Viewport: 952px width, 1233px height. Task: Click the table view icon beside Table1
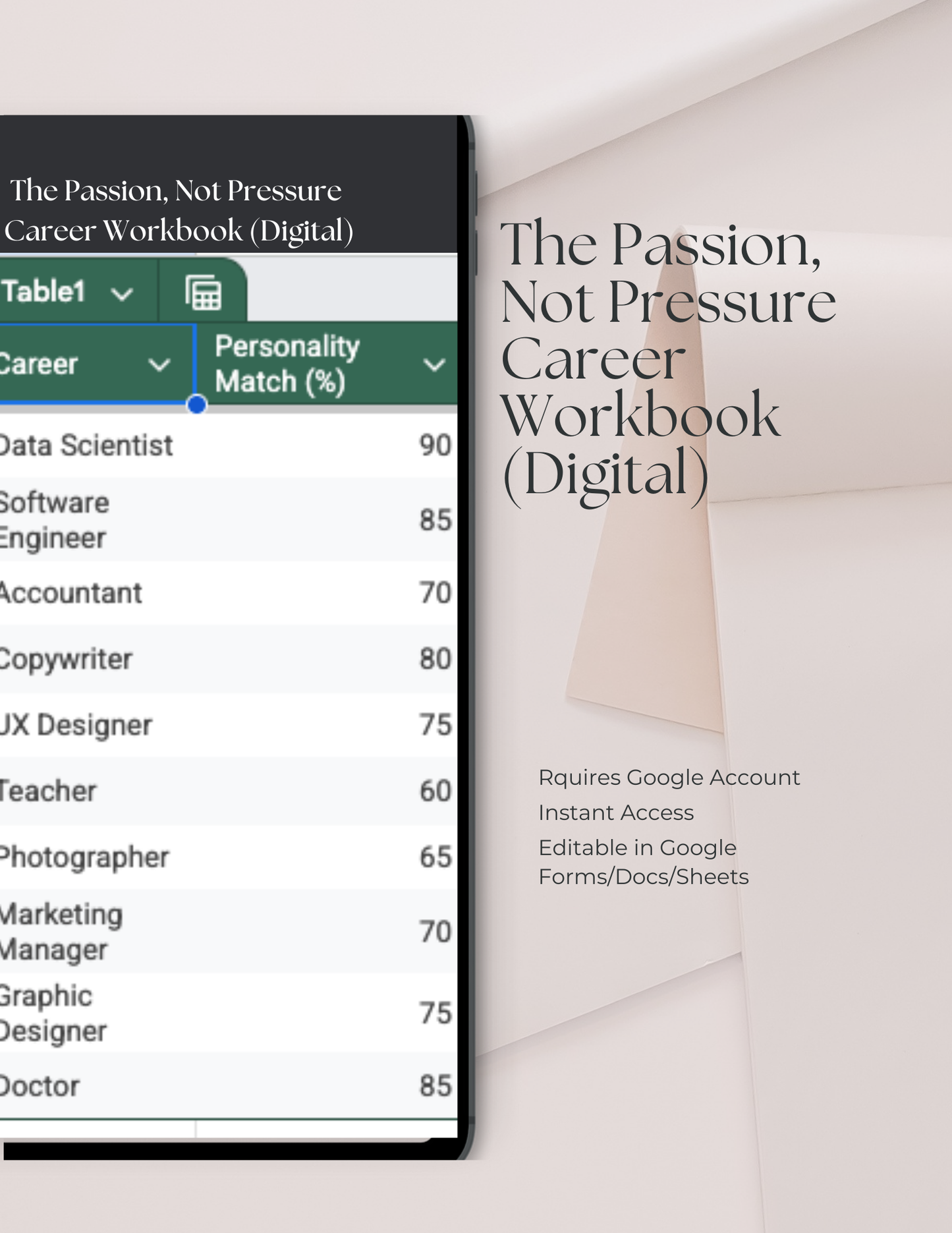tap(203, 293)
